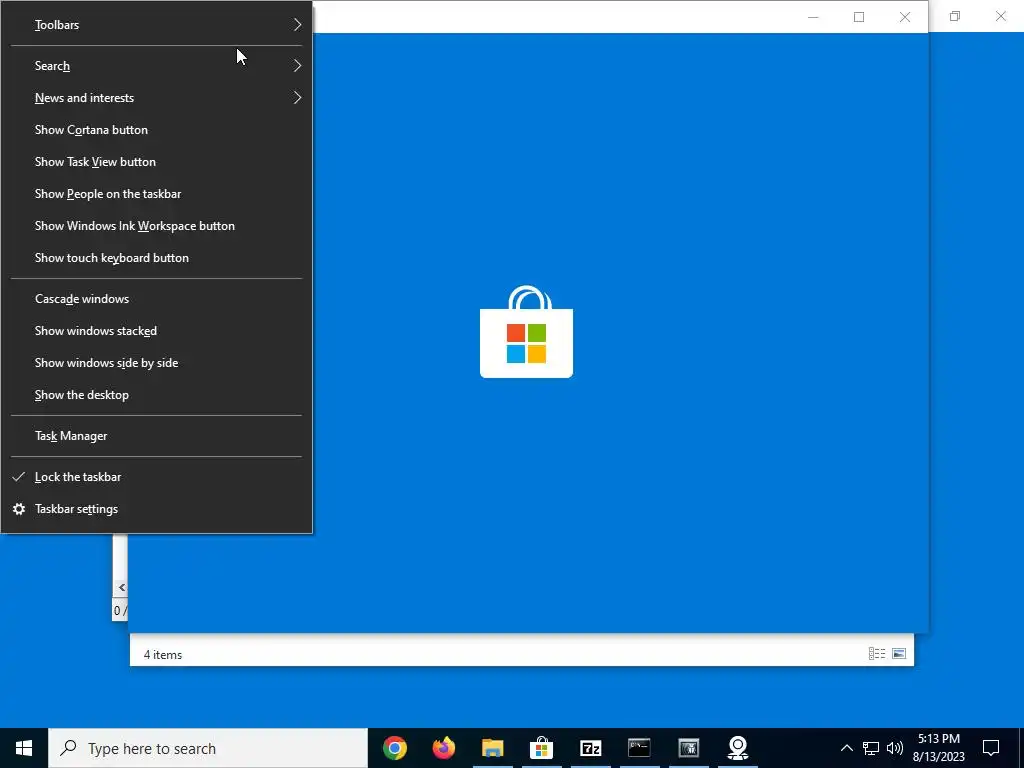Launch Firefox from the taskbar

coord(443,748)
